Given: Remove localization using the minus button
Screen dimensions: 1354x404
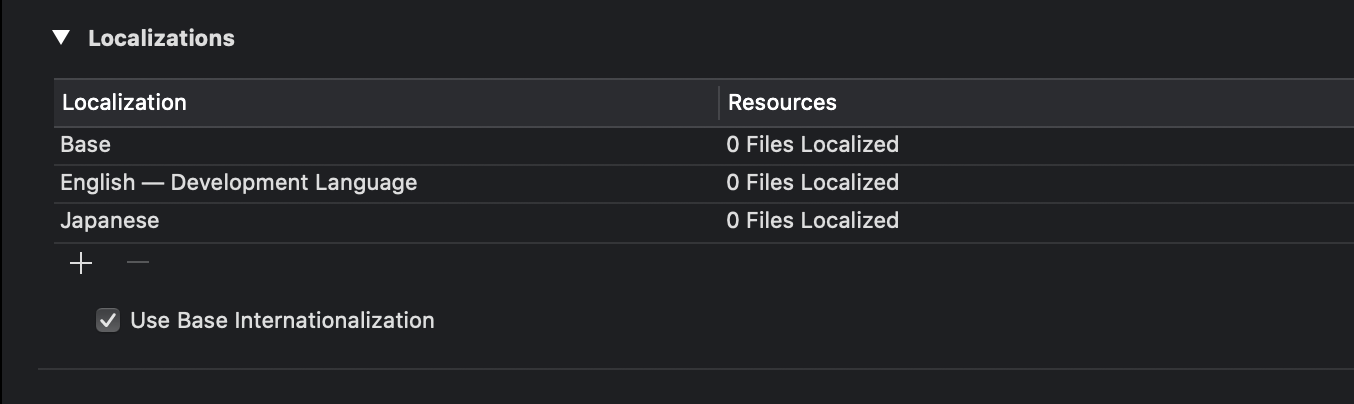Looking at the screenshot, I should tap(138, 263).
